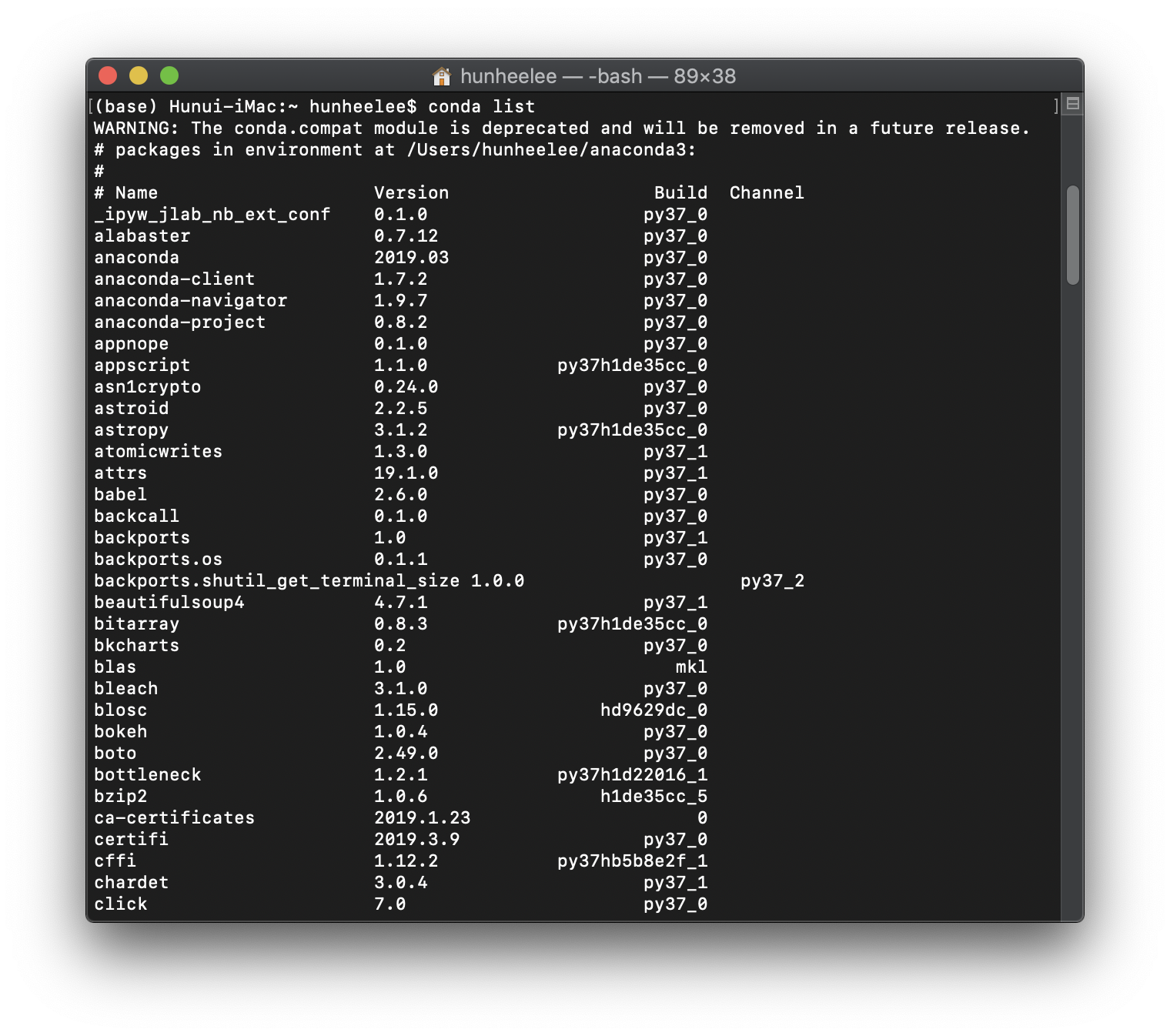Click the 'bzip2' package name
Image resolution: width=1170 pixels, height=1036 pixels.
121,796
